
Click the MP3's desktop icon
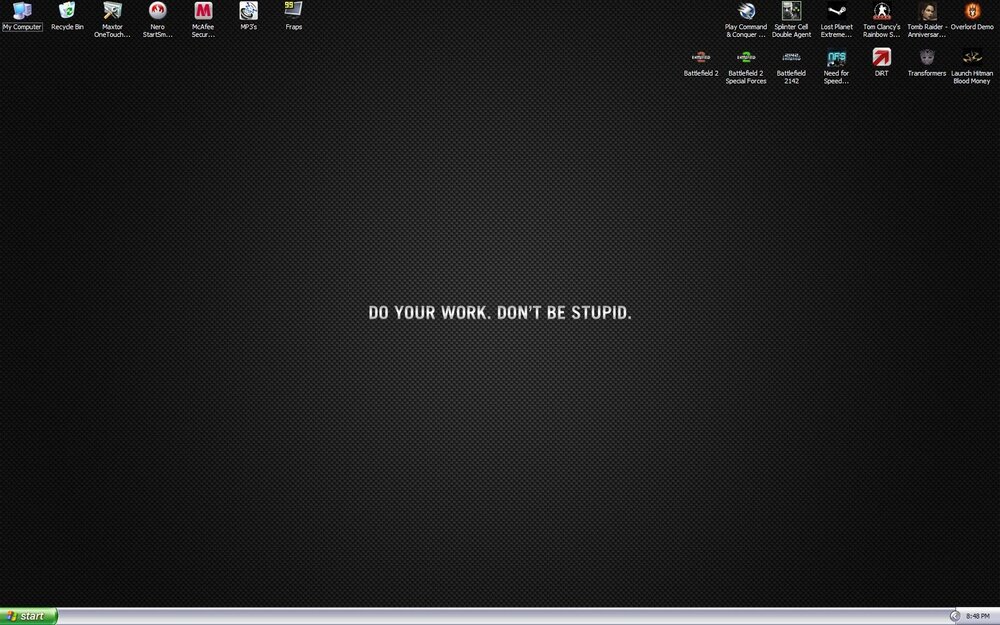coord(248,11)
